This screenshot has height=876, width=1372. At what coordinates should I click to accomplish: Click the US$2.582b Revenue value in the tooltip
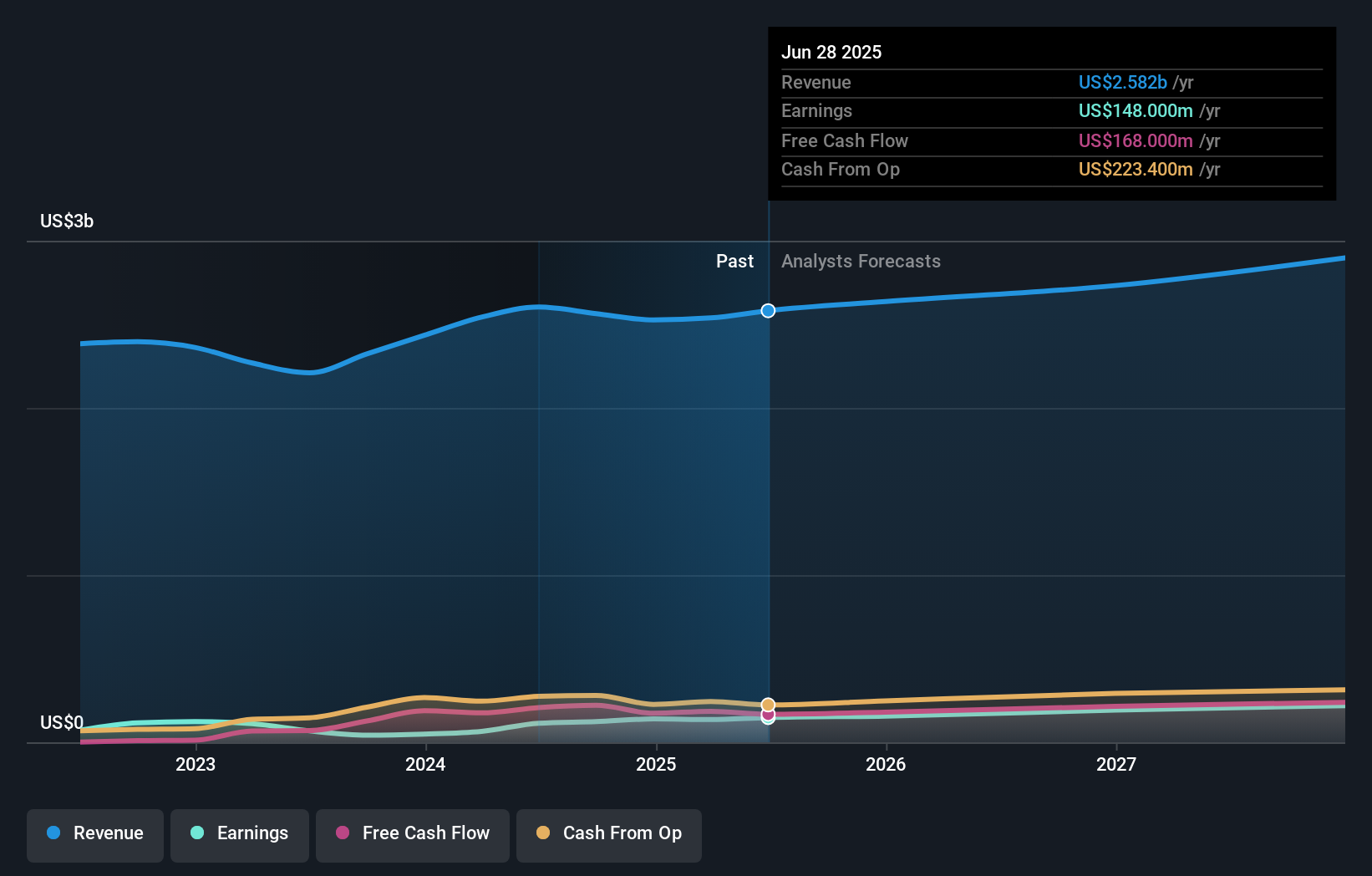click(1122, 82)
